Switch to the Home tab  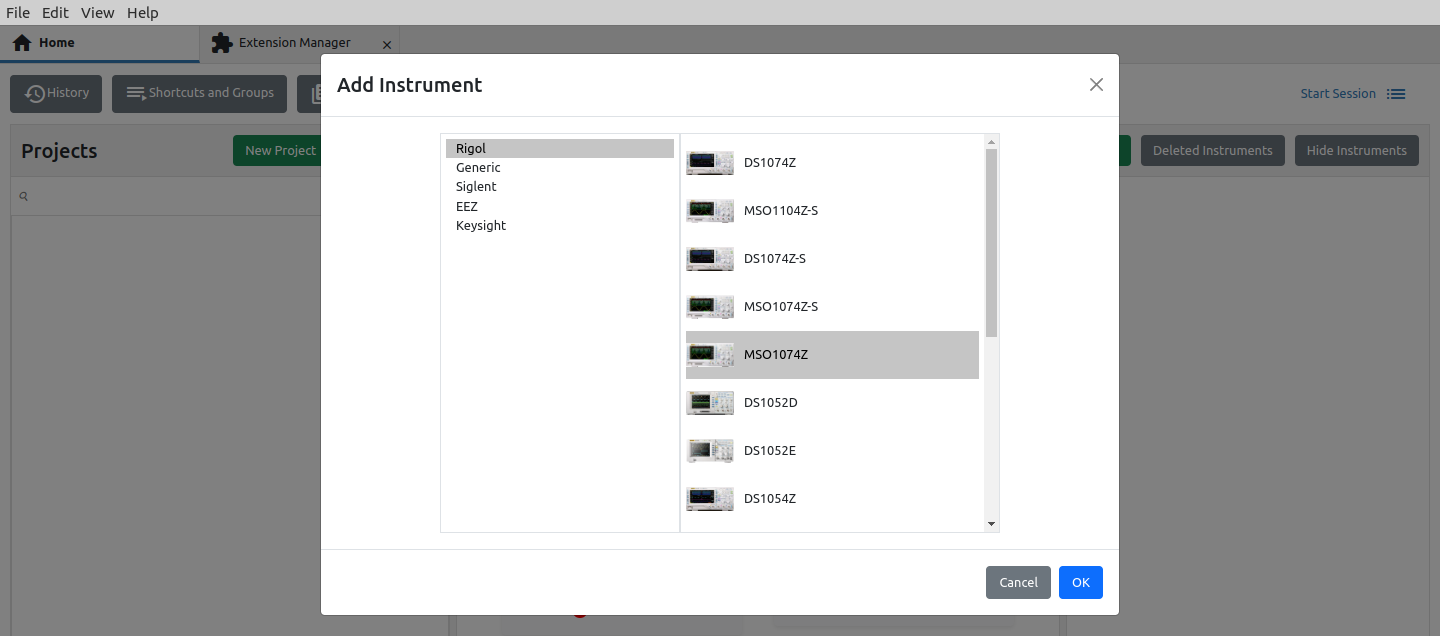coord(100,43)
